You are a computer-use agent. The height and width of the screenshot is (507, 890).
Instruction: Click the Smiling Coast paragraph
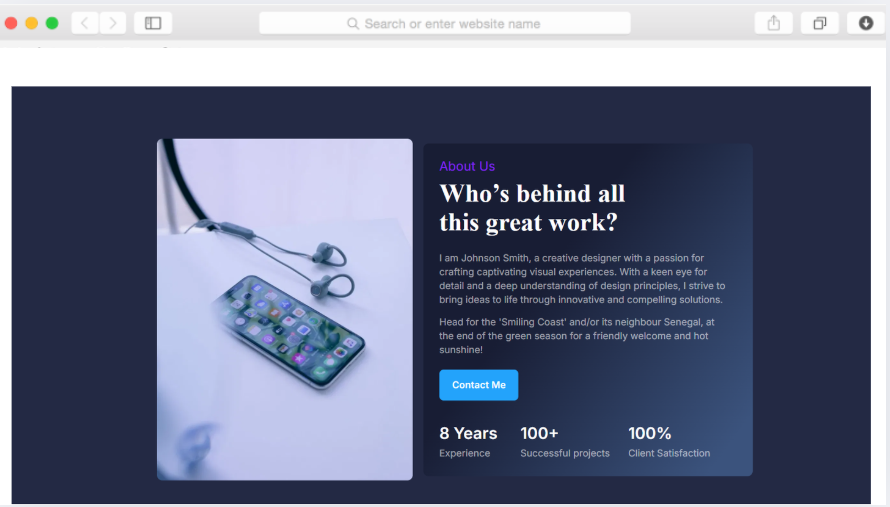click(x=577, y=336)
